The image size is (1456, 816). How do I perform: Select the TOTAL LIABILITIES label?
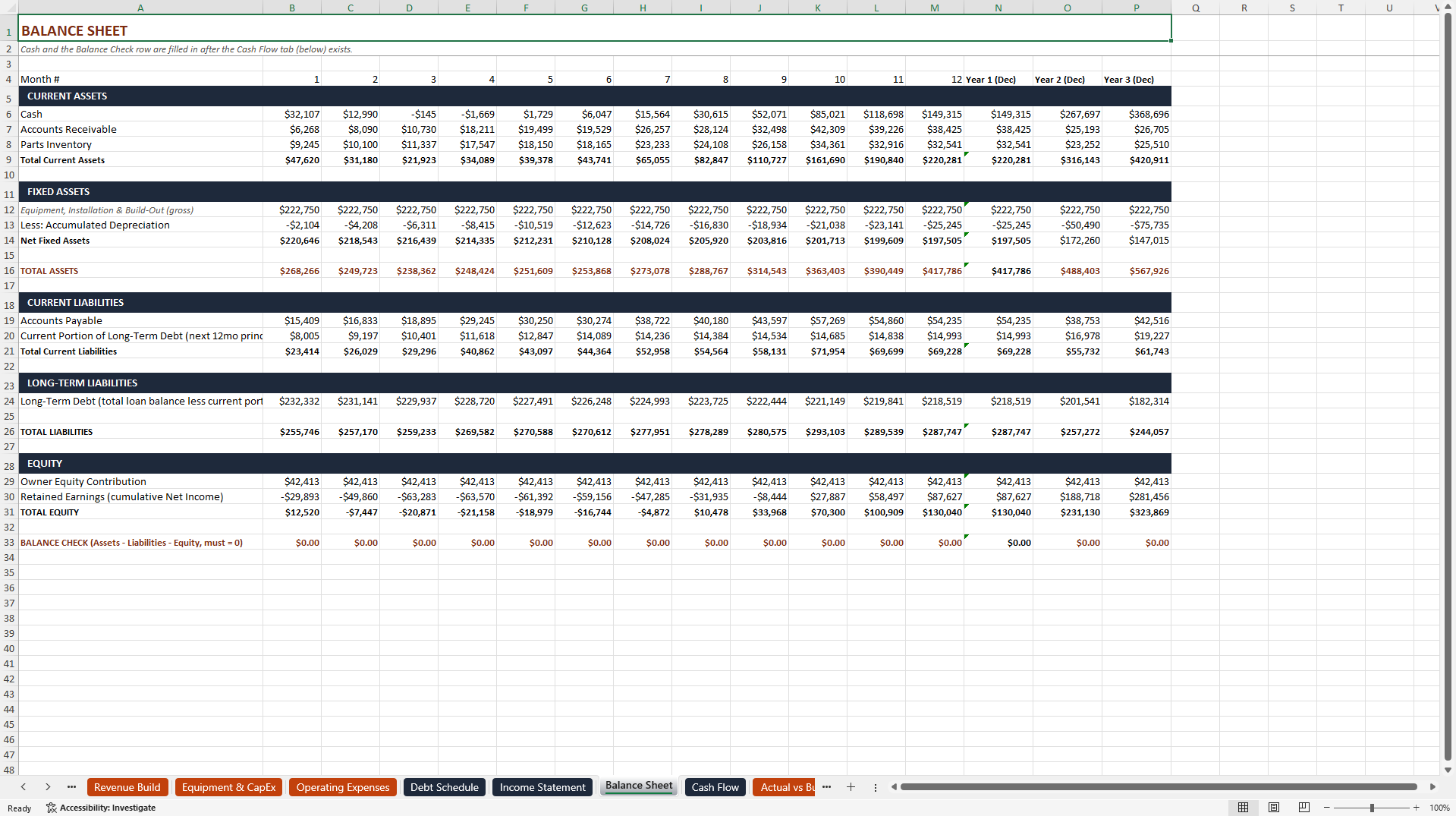pos(140,432)
